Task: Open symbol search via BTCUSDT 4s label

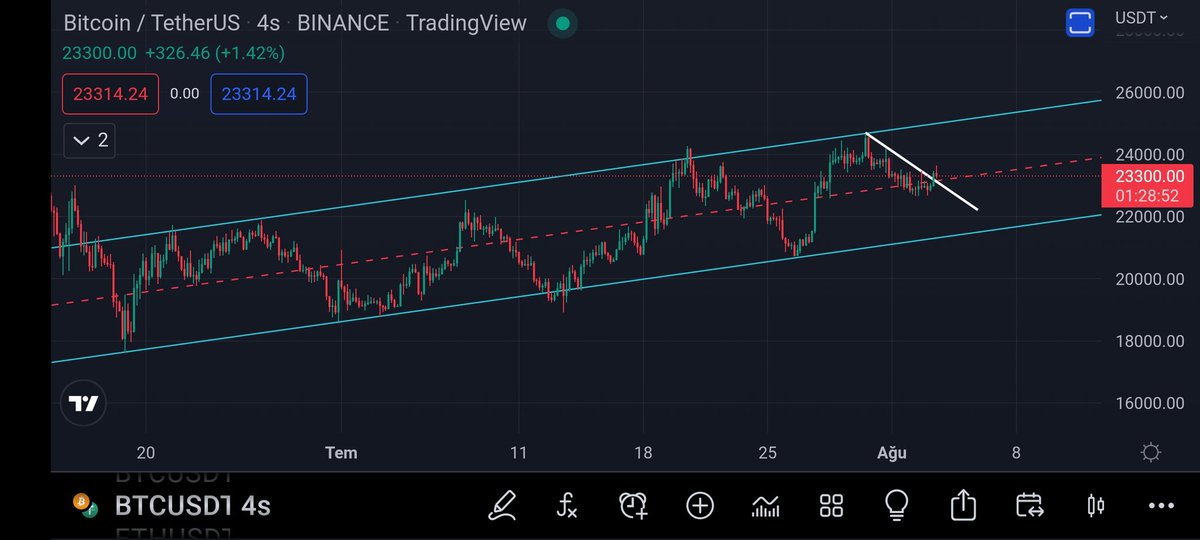Action: pos(193,505)
